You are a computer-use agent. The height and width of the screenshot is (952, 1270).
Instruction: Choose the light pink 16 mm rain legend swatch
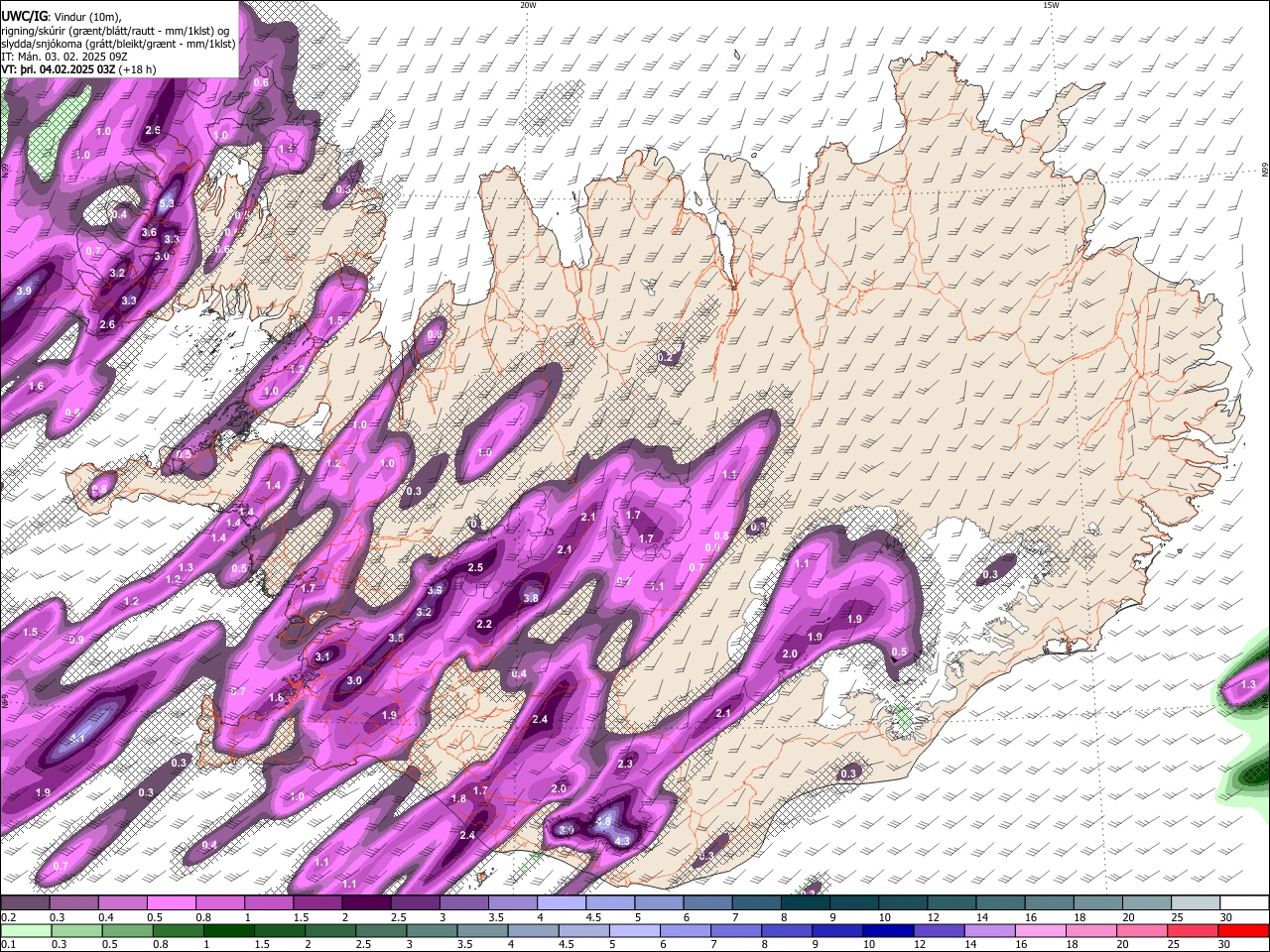tap(1039, 930)
